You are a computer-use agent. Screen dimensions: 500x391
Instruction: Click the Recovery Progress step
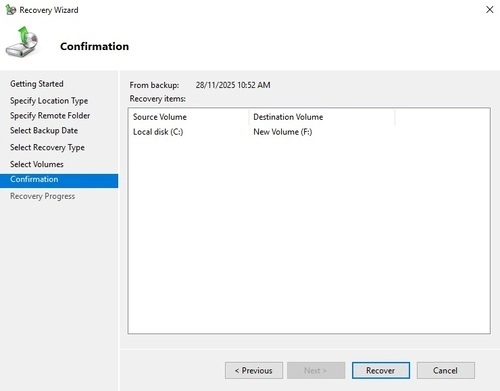coord(42,196)
